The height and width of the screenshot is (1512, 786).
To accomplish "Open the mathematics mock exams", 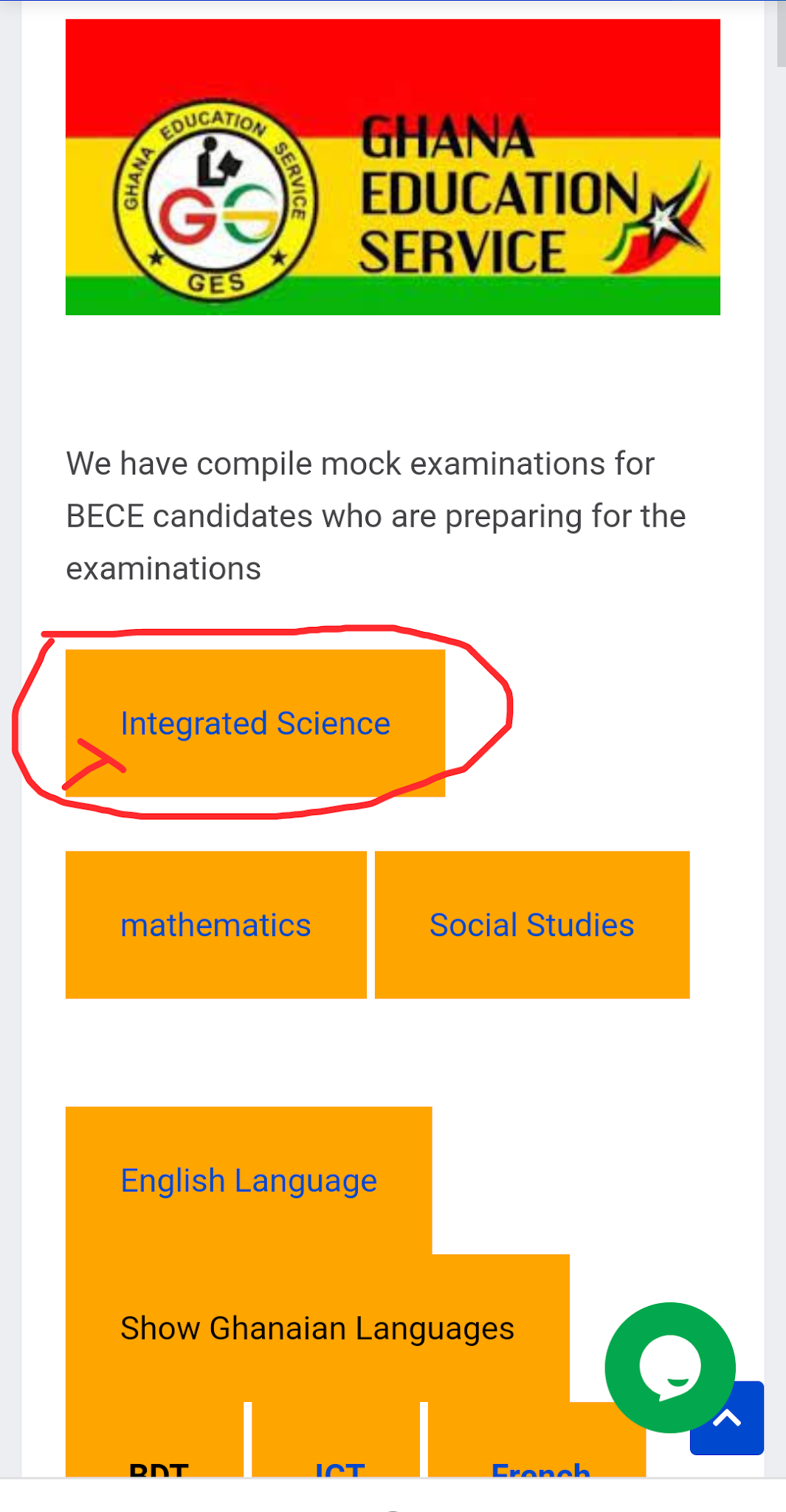I will (x=216, y=925).
